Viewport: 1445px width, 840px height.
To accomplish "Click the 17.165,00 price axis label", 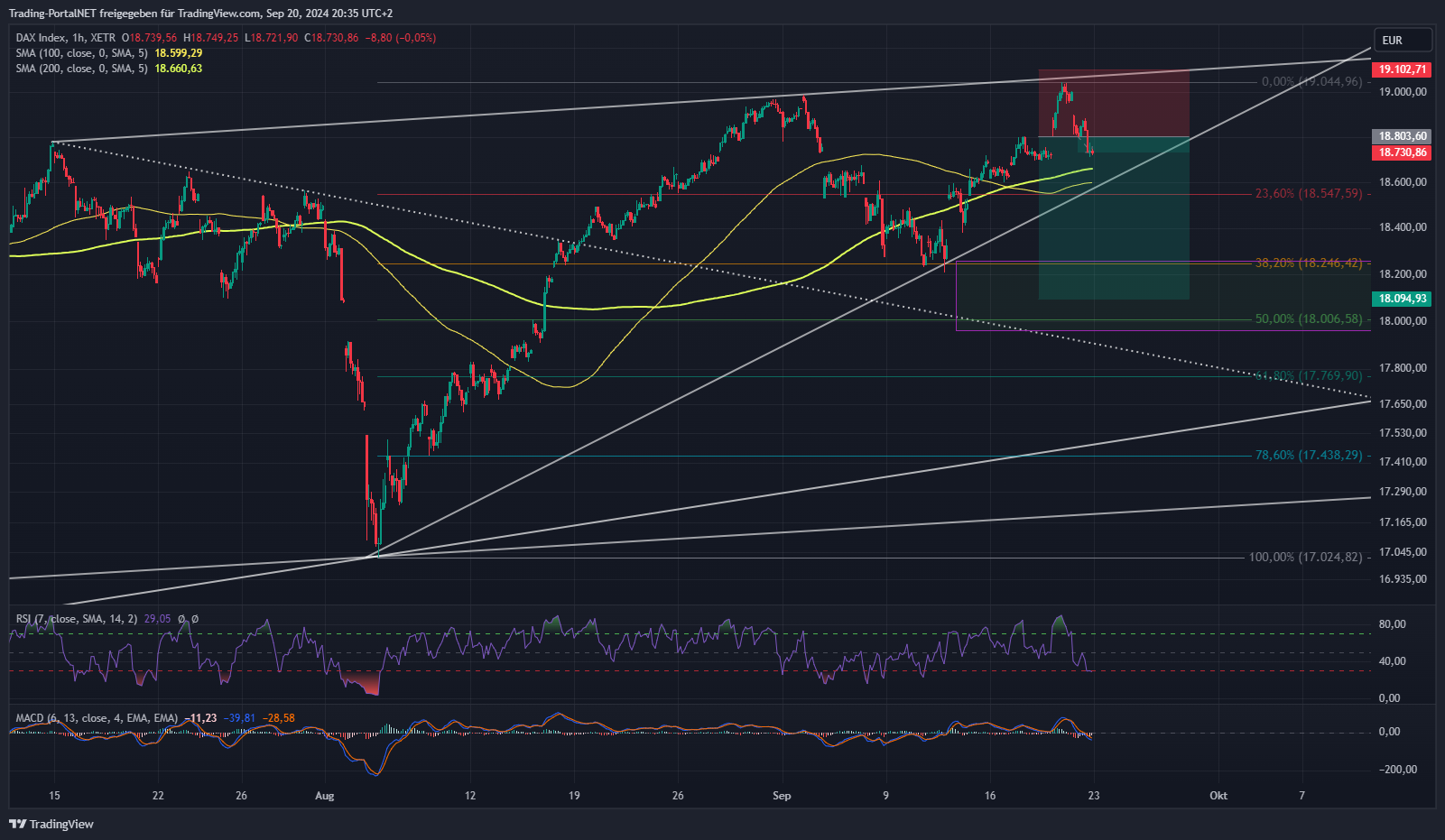I will tap(1403, 522).
